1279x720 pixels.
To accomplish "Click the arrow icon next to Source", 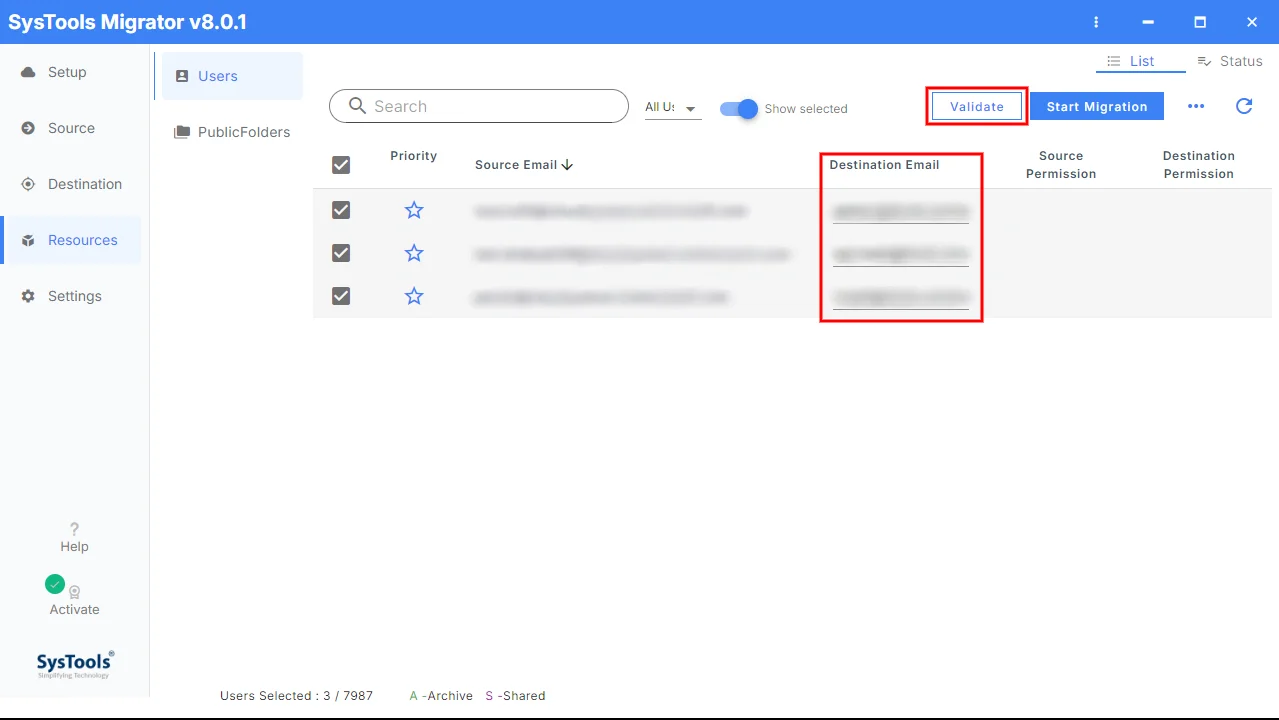I will 28,128.
